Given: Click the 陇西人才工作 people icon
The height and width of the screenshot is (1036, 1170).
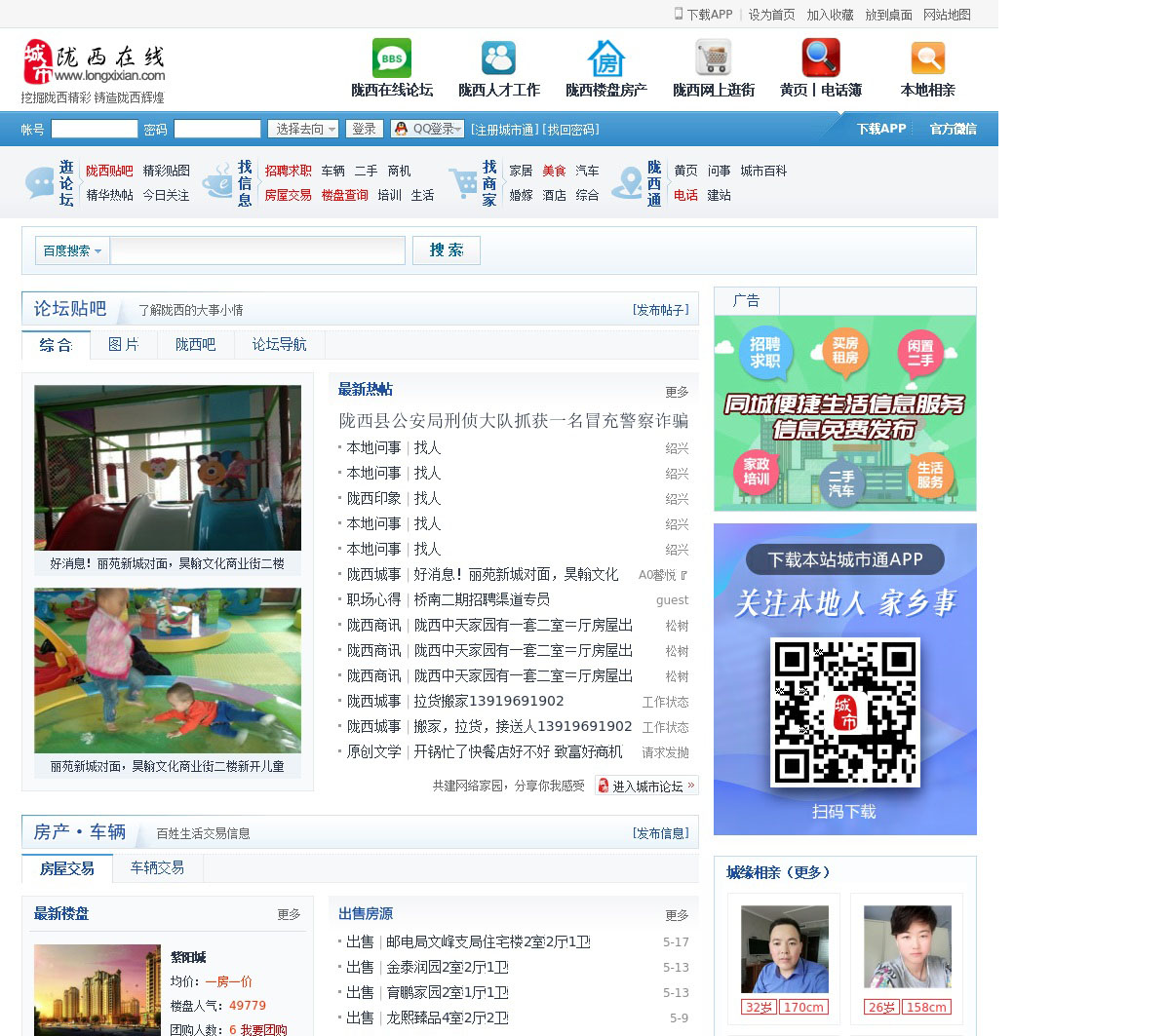Looking at the screenshot, I should 498,58.
